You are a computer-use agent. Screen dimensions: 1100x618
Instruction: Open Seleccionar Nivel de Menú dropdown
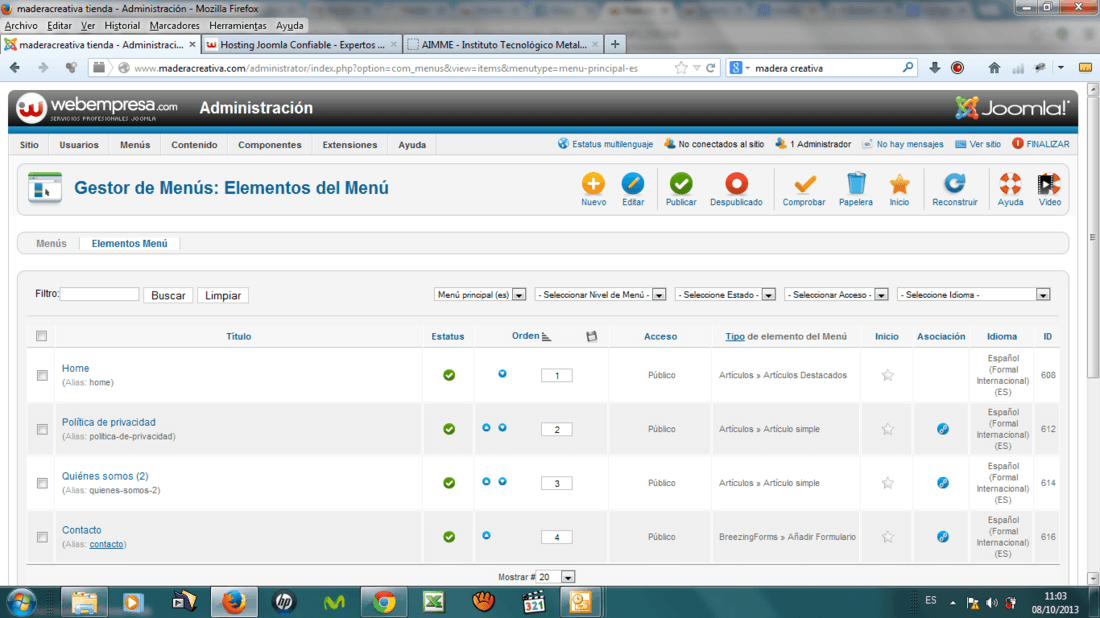click(x=601, y=295)
